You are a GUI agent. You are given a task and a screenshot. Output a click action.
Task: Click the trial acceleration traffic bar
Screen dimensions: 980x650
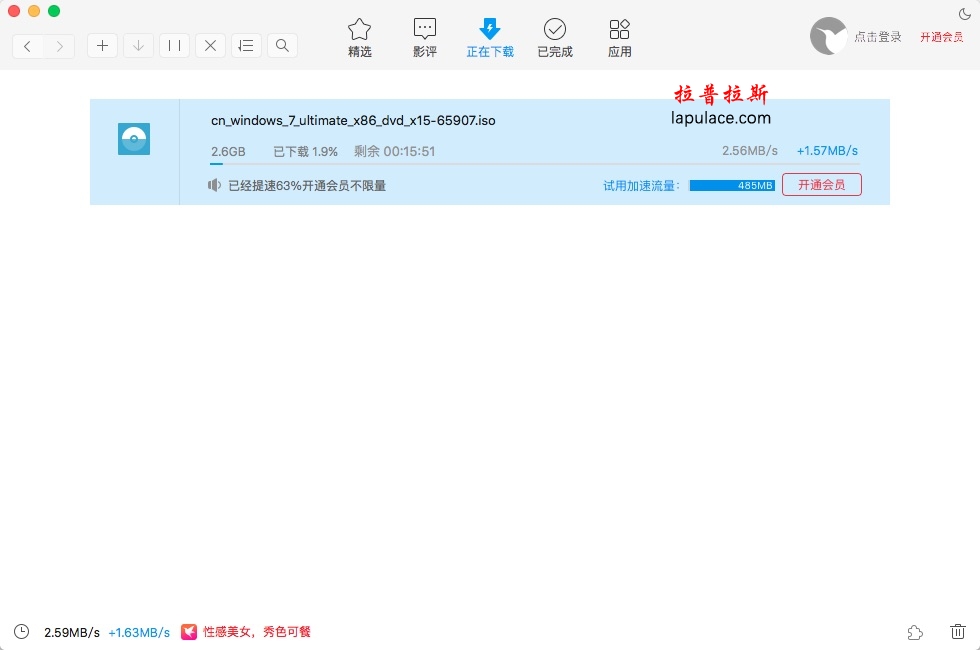coord(731,185)
